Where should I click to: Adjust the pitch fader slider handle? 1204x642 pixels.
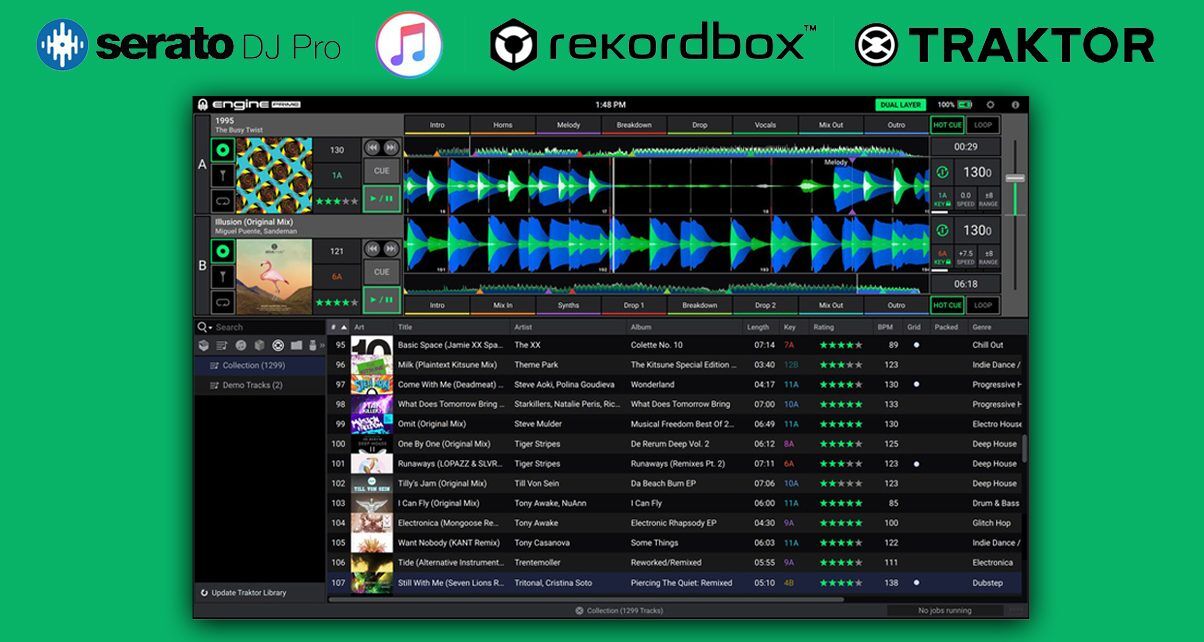pyautogui.click(x=1015, y=177)
